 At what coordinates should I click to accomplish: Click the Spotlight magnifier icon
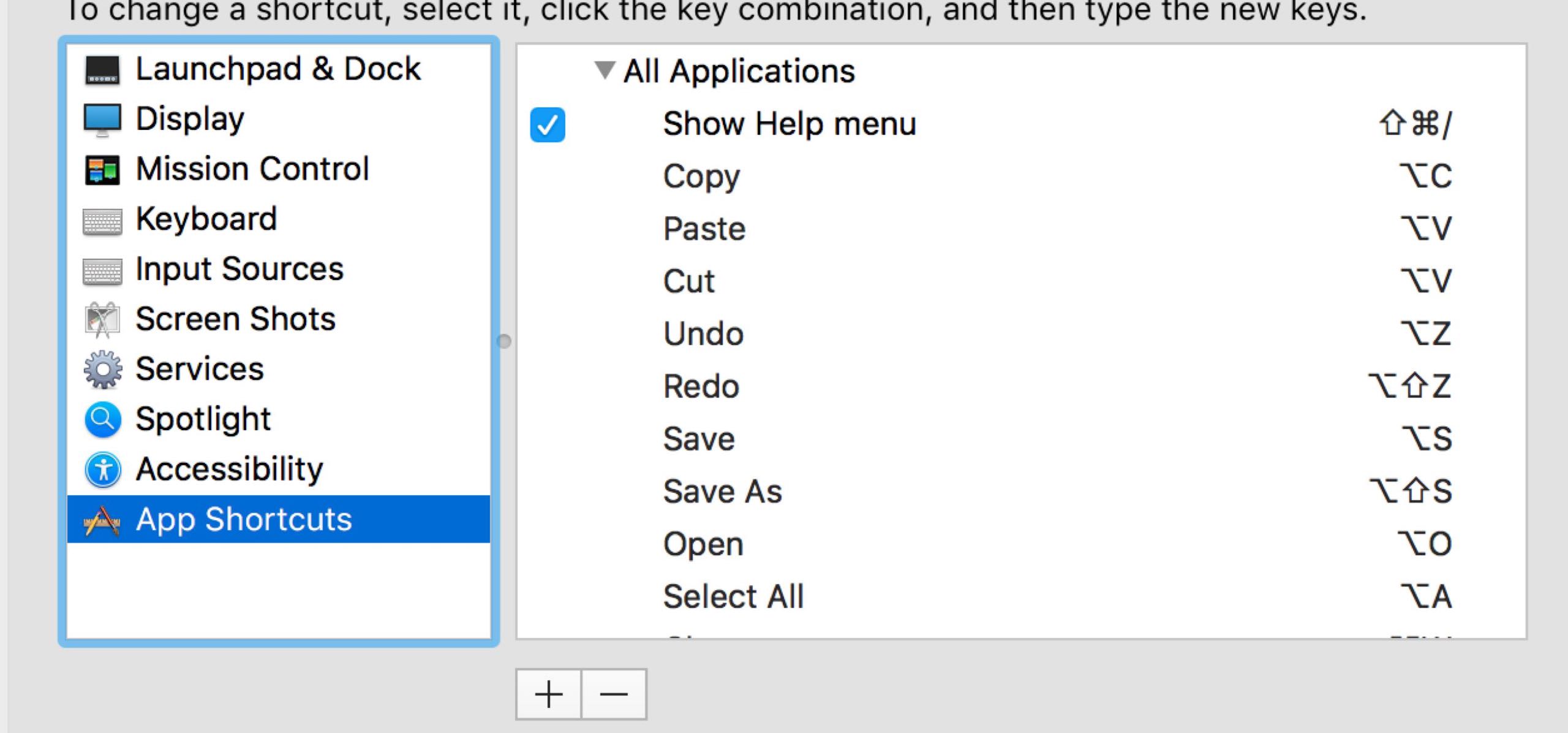point(102,420)
